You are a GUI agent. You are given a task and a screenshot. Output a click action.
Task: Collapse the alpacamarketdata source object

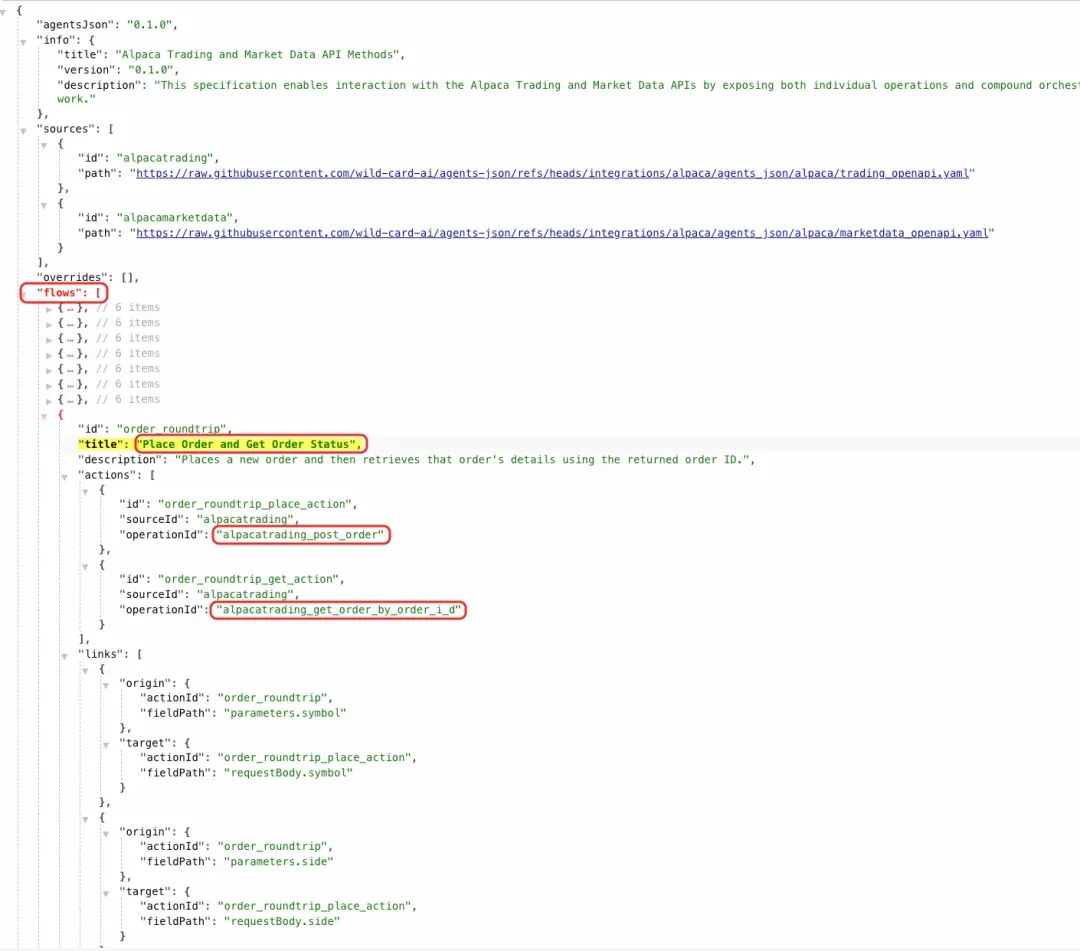tap(44, 205)
